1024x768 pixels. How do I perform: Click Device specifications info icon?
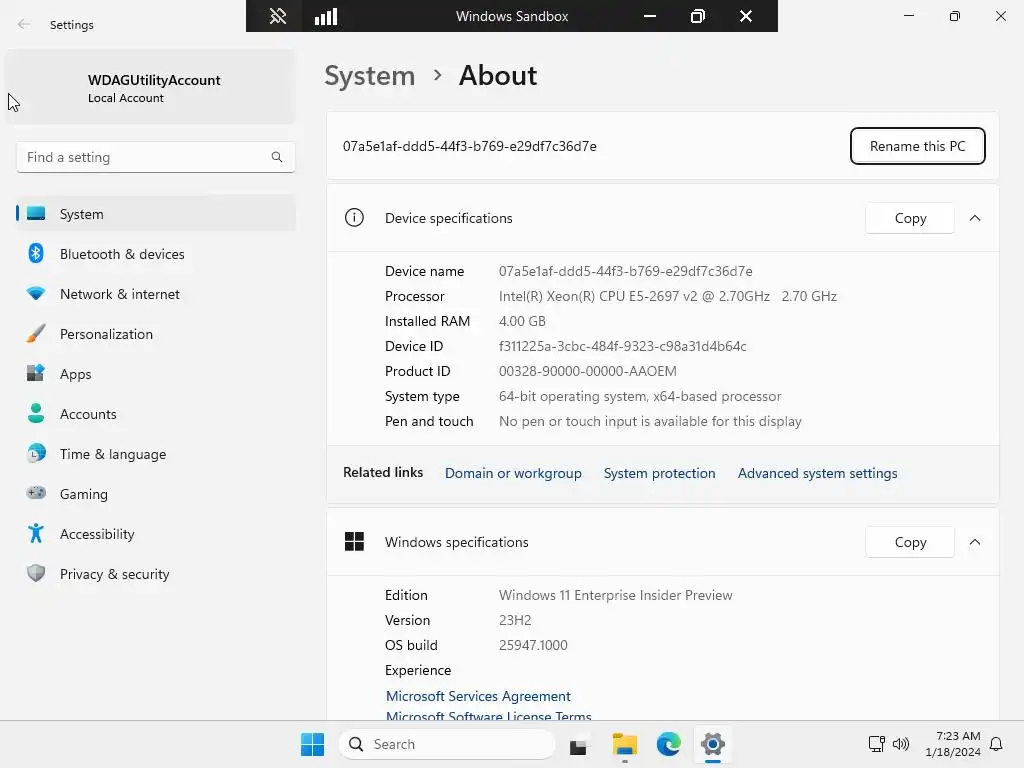[x=354, y=217]
